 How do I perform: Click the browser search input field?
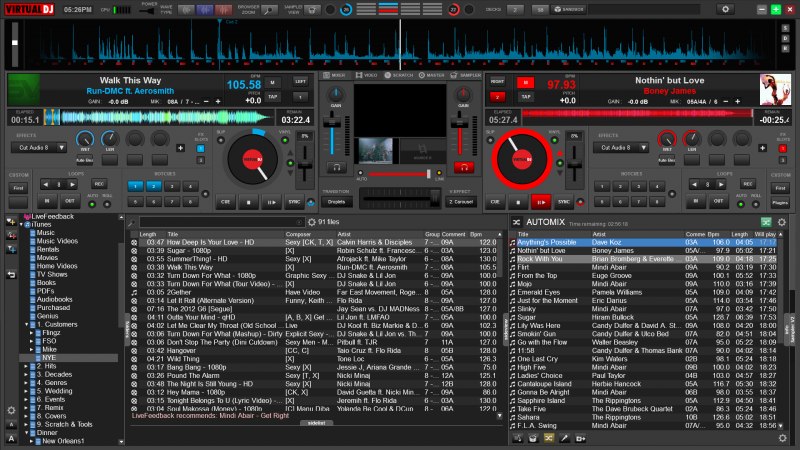(x=221, y=222)
